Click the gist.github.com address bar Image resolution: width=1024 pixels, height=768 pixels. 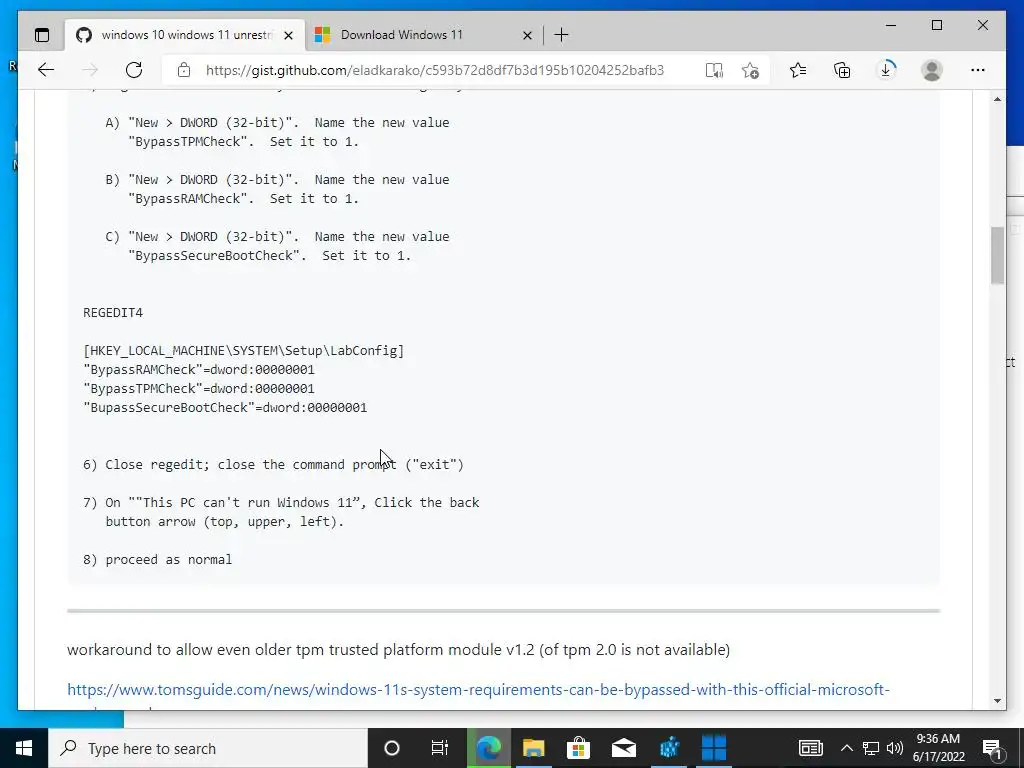coord(435,70)
